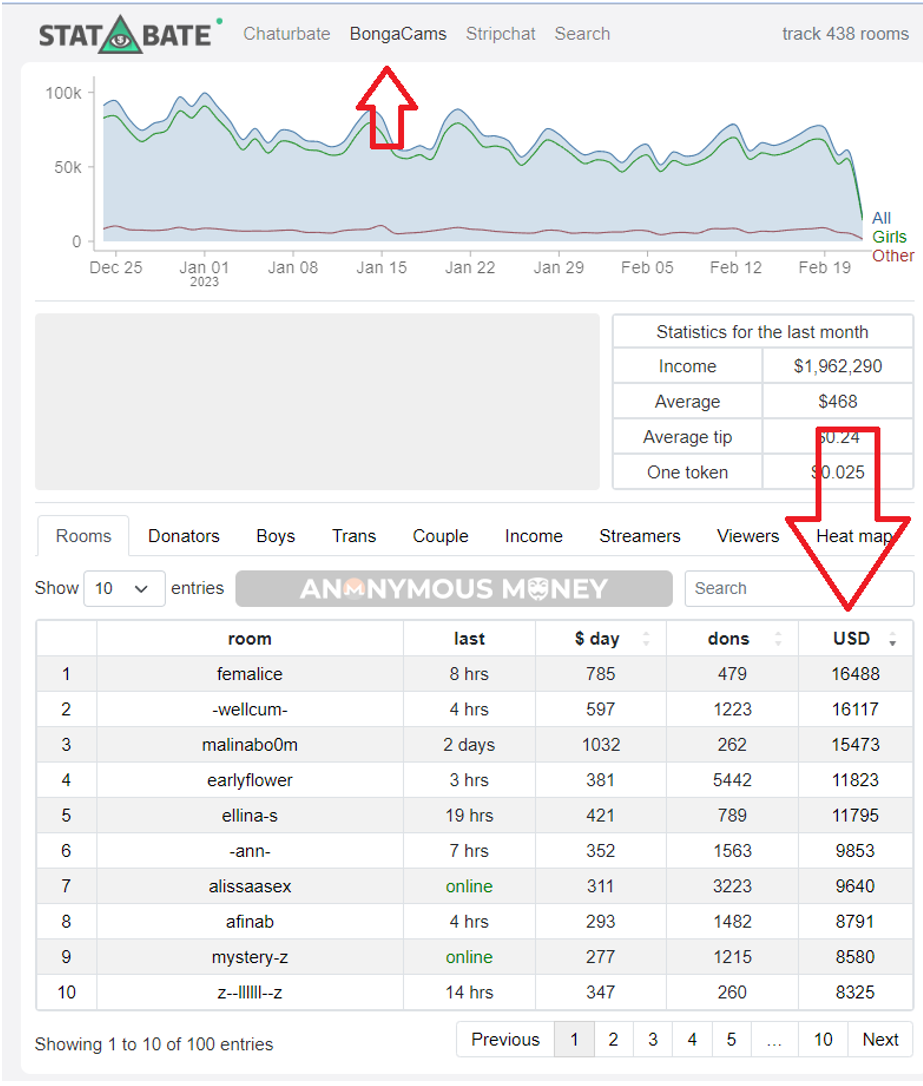
Task: Click online status for alissaasex
Action: click(x=469, y=886)
